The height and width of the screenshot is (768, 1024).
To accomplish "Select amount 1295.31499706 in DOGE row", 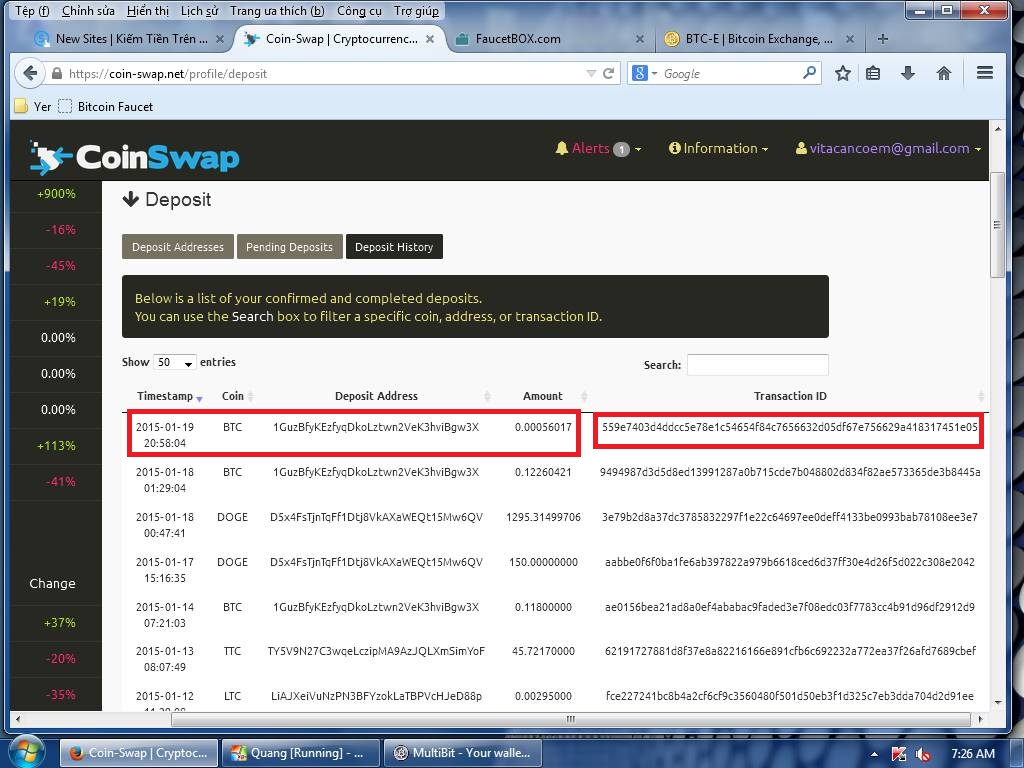I will (x=543, y=517).
